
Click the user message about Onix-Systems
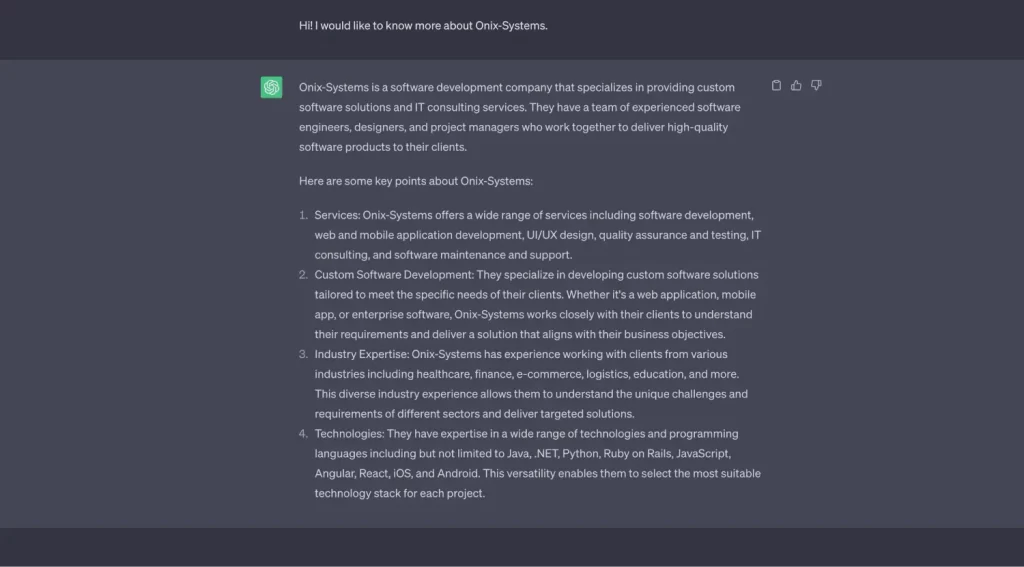423,26
